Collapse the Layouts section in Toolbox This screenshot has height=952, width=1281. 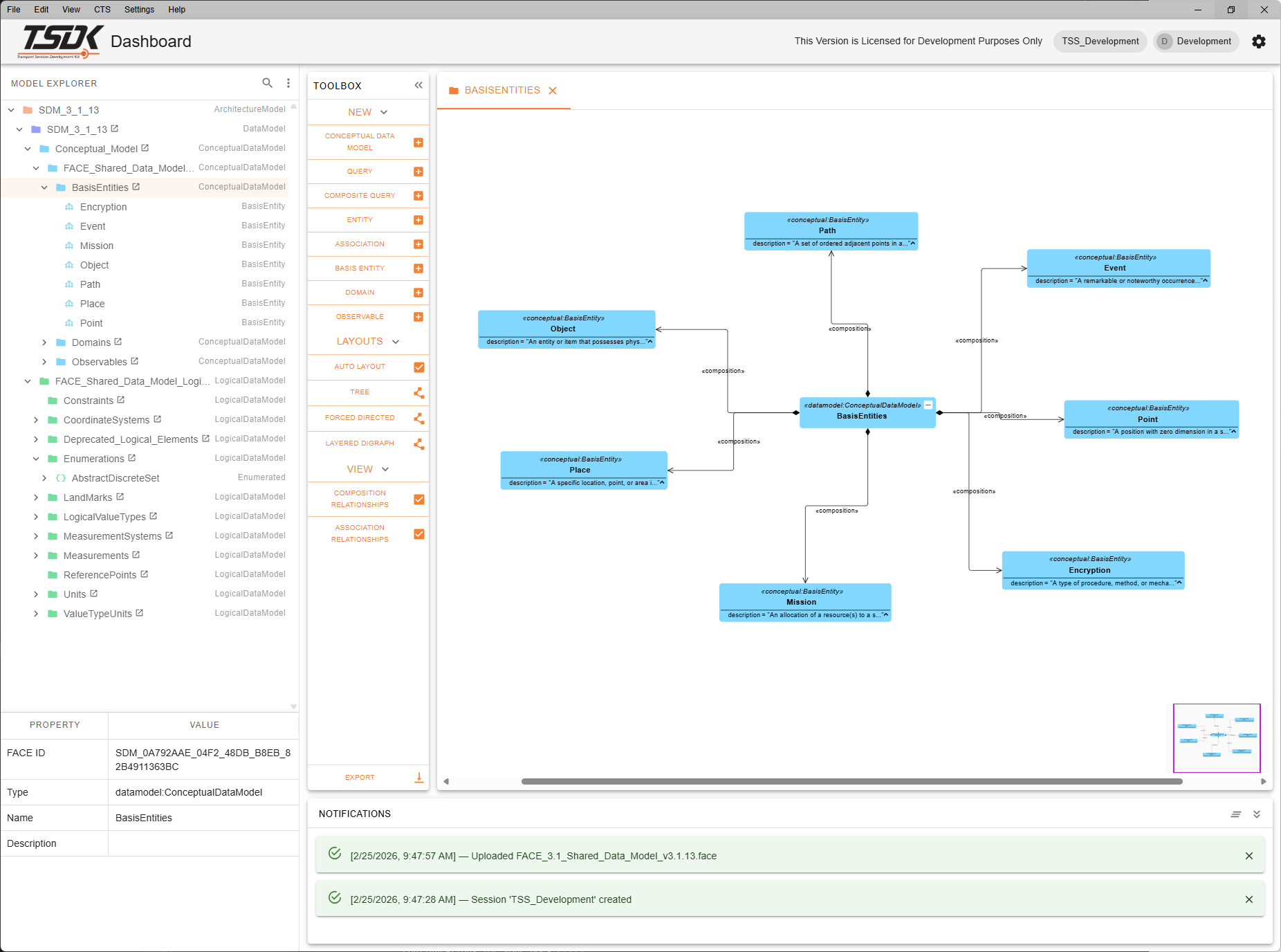tap(396, 342)
